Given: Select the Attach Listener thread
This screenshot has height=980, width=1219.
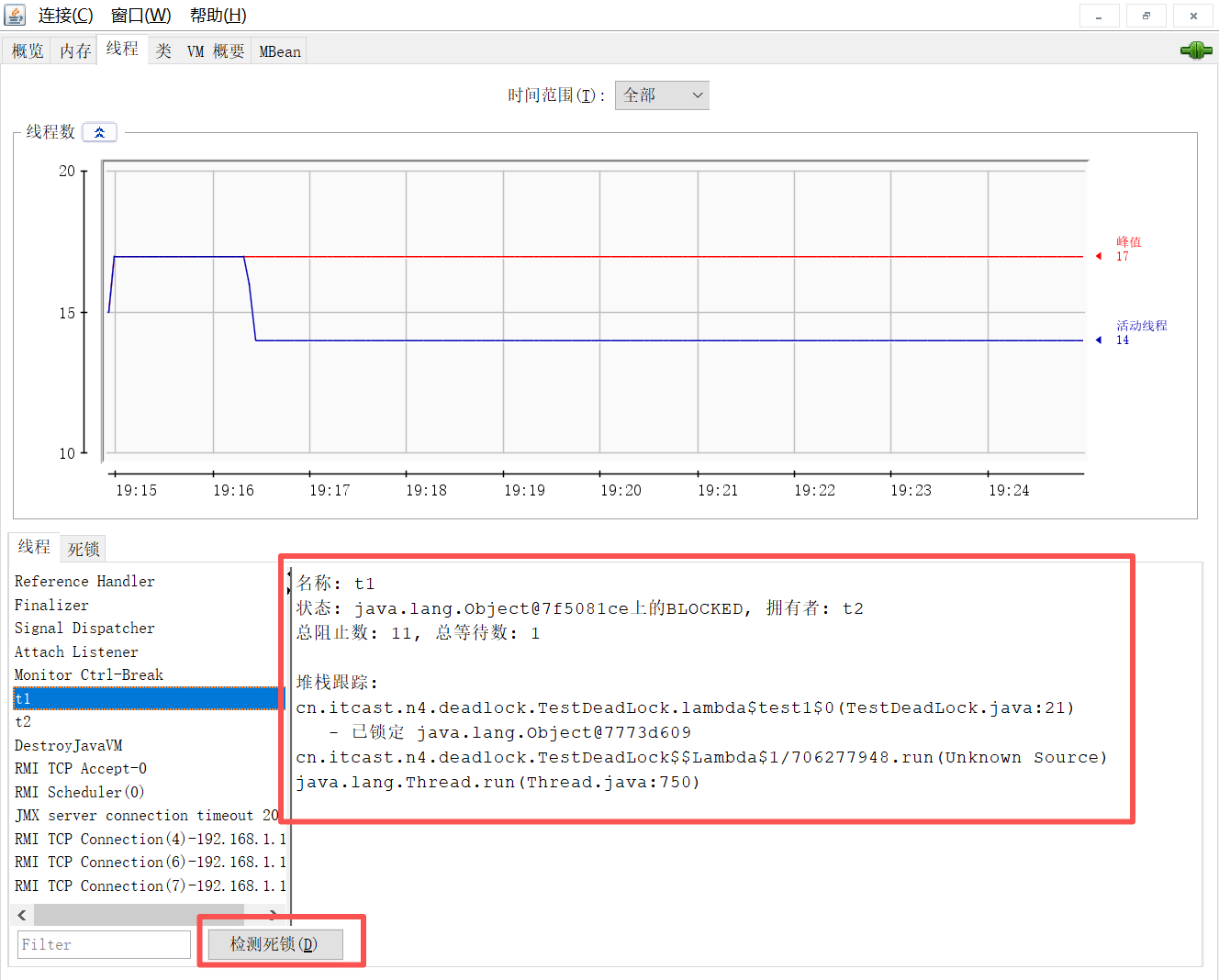Looking at the screenshot, I should [149, 652].
